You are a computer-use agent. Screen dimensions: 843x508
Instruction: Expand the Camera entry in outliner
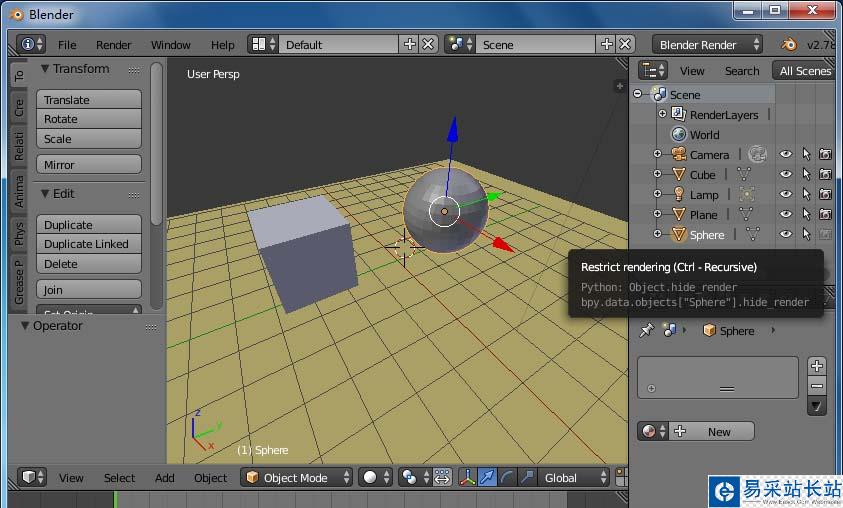point(657,154)
